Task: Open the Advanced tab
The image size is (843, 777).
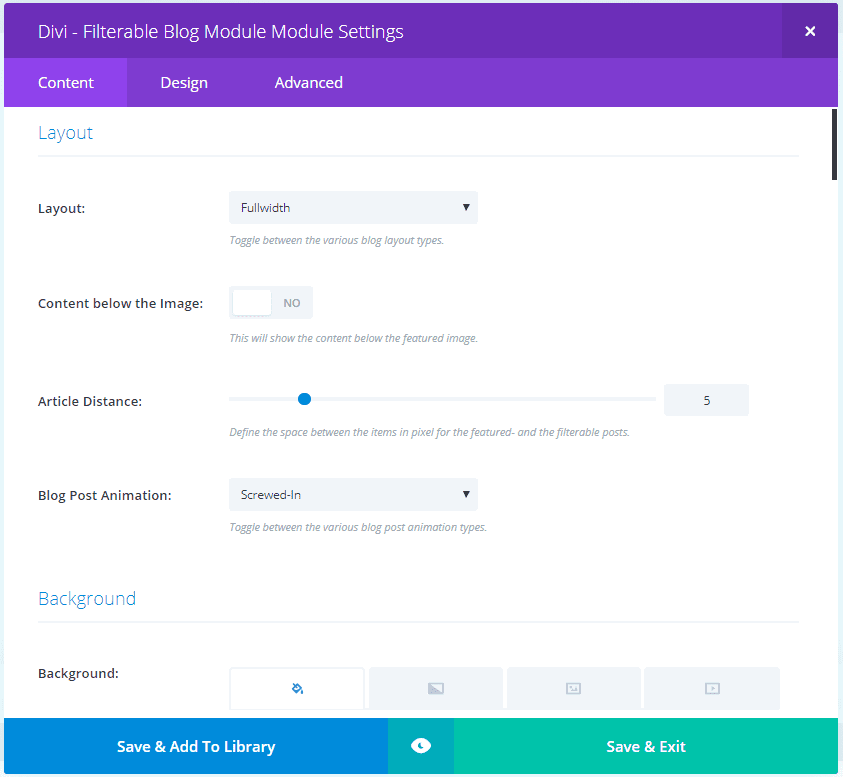Action: pos(308,83)
